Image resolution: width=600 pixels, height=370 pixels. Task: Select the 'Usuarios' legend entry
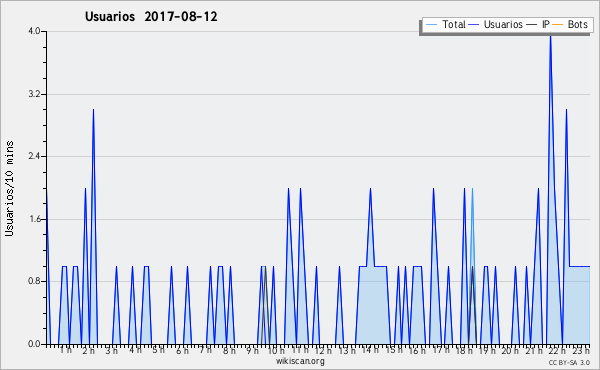(503, 24)
